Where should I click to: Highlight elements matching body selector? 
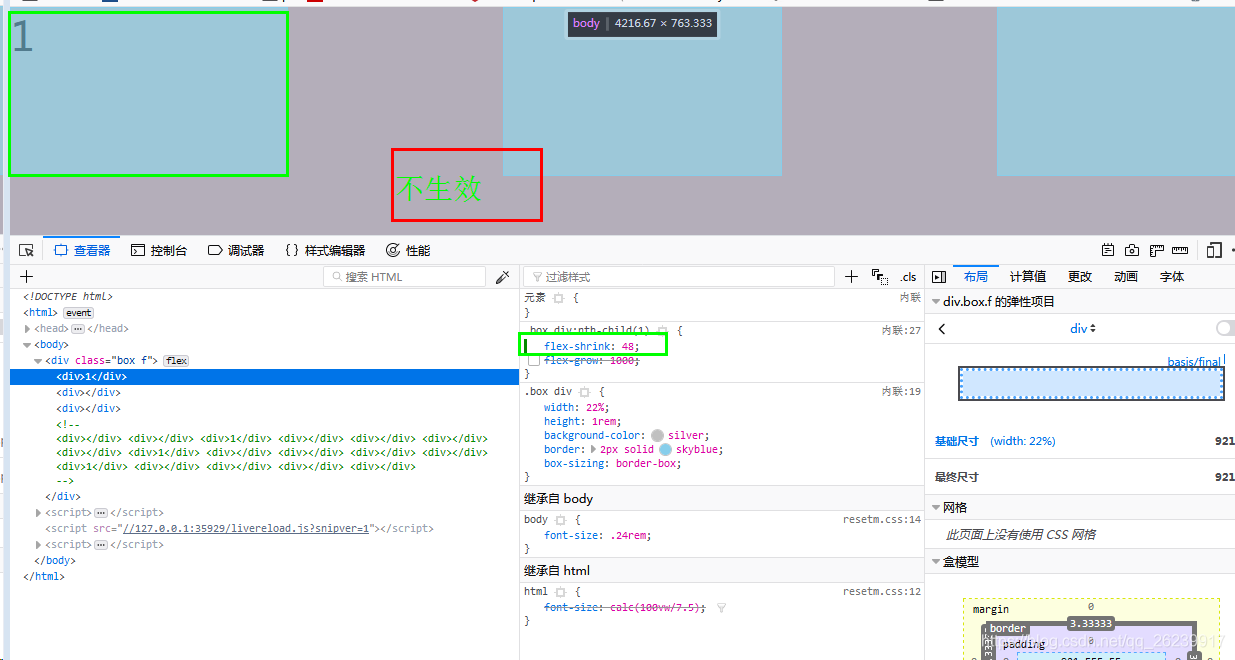pos(560,520)
